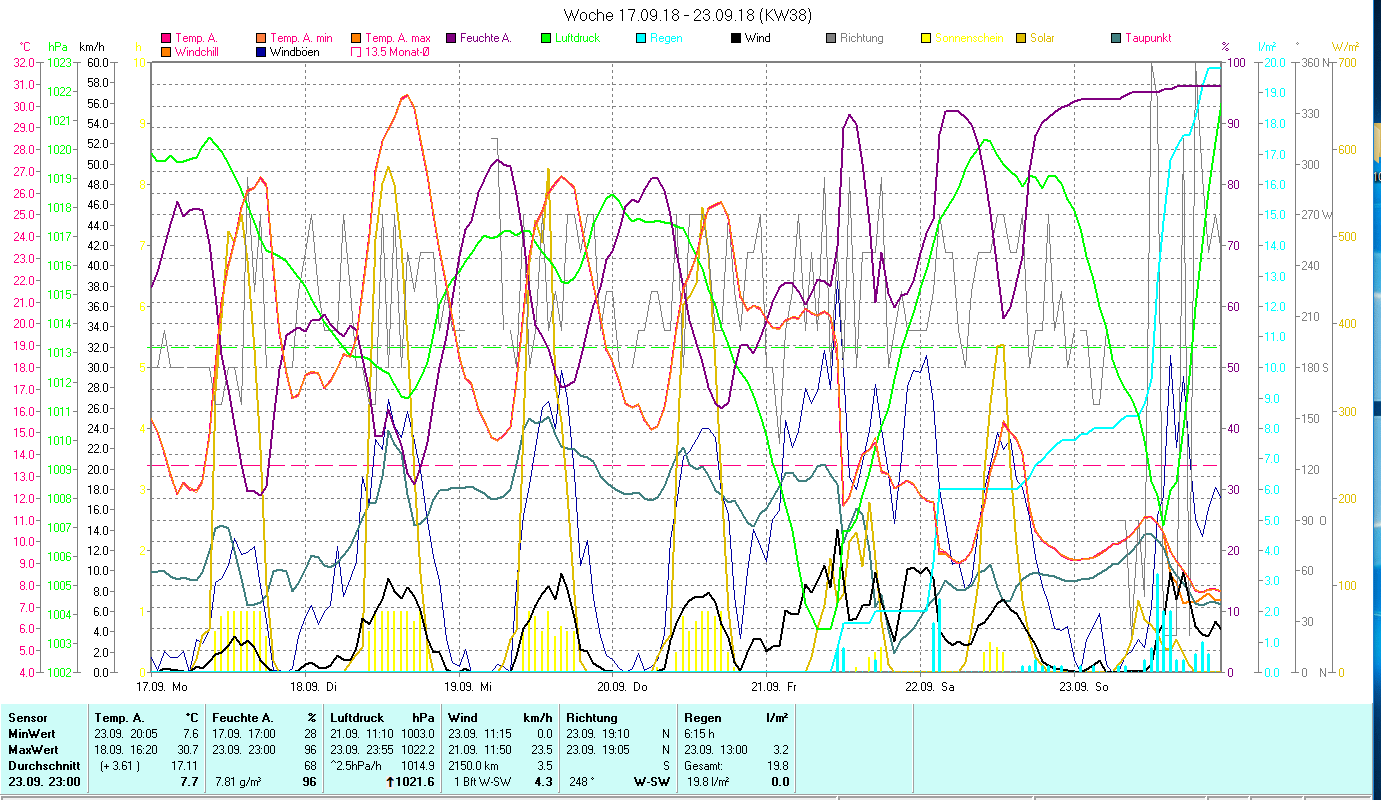
Task: Click the 'Gesamt:' rain label
Action: [704, 766]
